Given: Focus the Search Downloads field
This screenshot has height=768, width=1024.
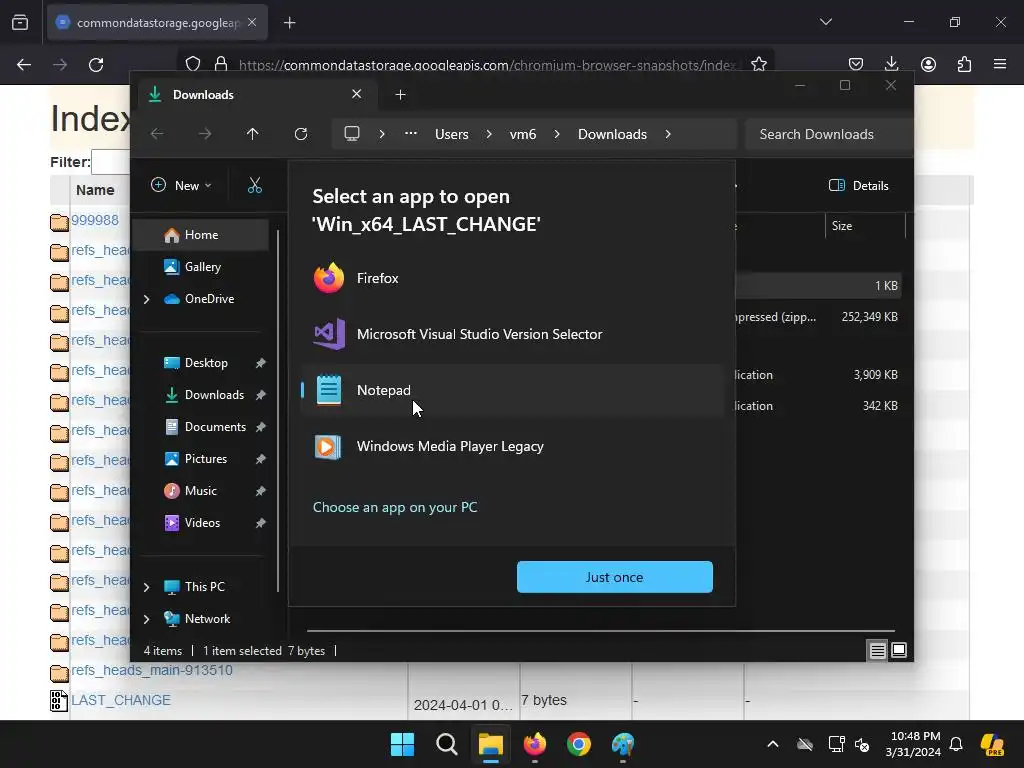Looking at the screenshot, I should click(828, 135).
